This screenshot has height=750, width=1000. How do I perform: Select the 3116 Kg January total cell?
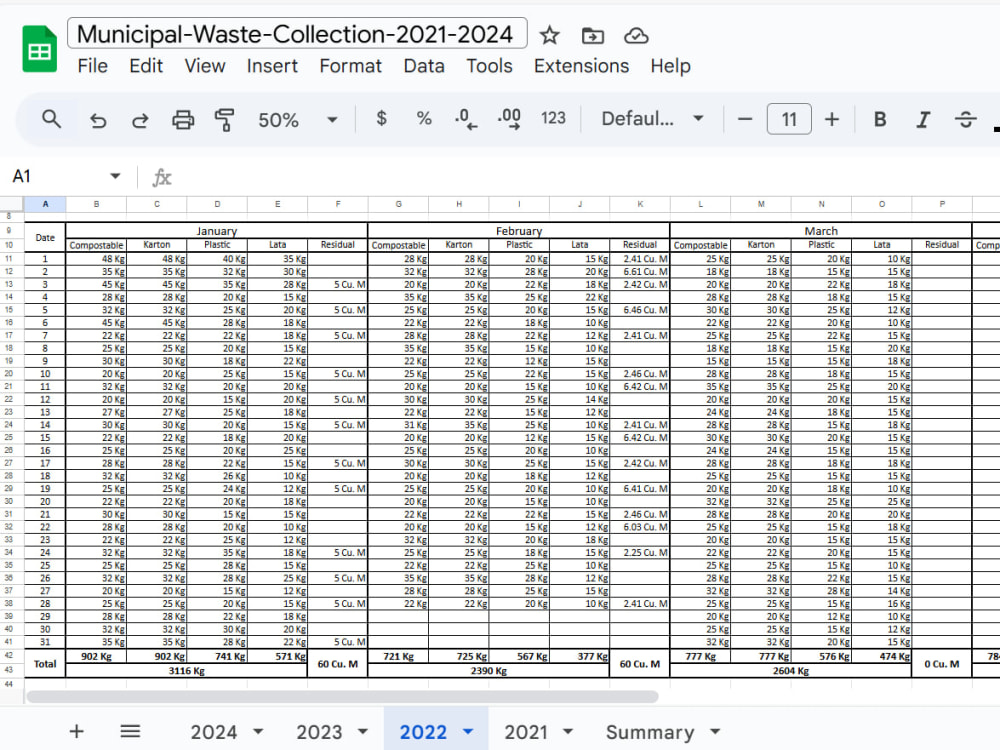187,671
